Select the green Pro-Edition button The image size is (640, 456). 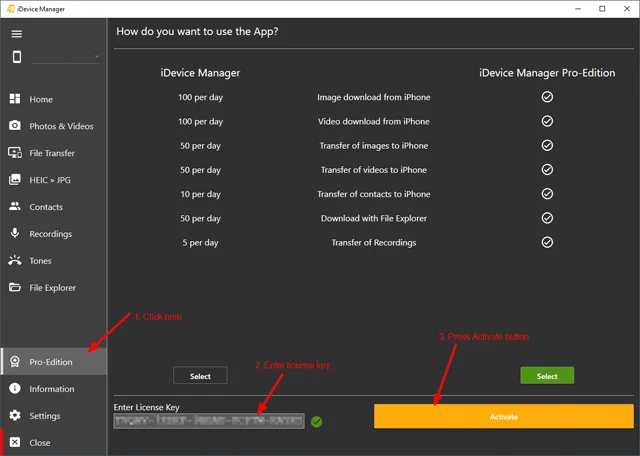coord(547,376)
